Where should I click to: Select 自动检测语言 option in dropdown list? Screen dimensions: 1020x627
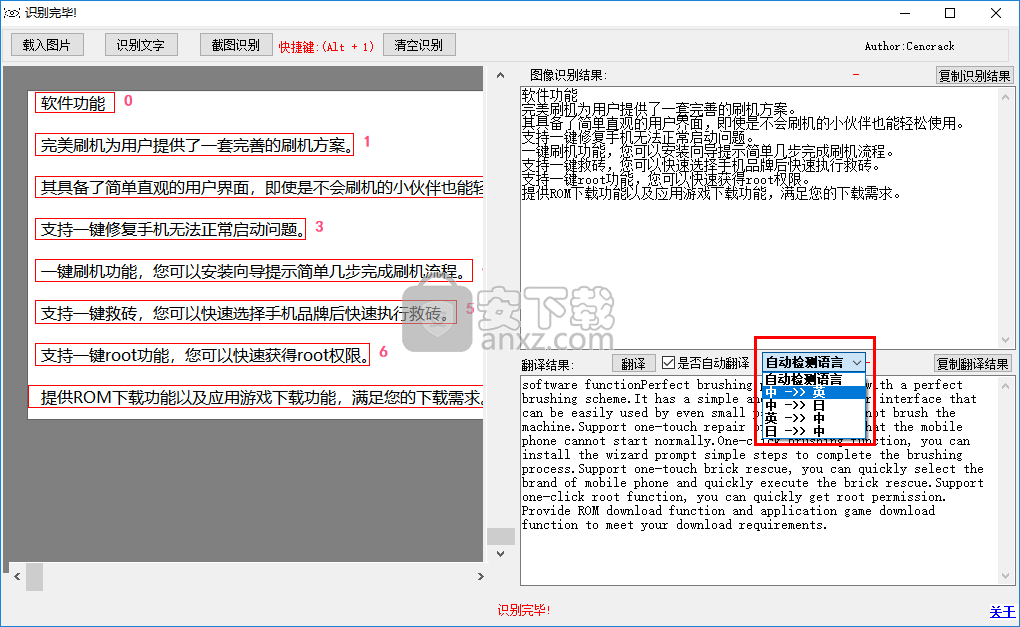click(813, 379)
